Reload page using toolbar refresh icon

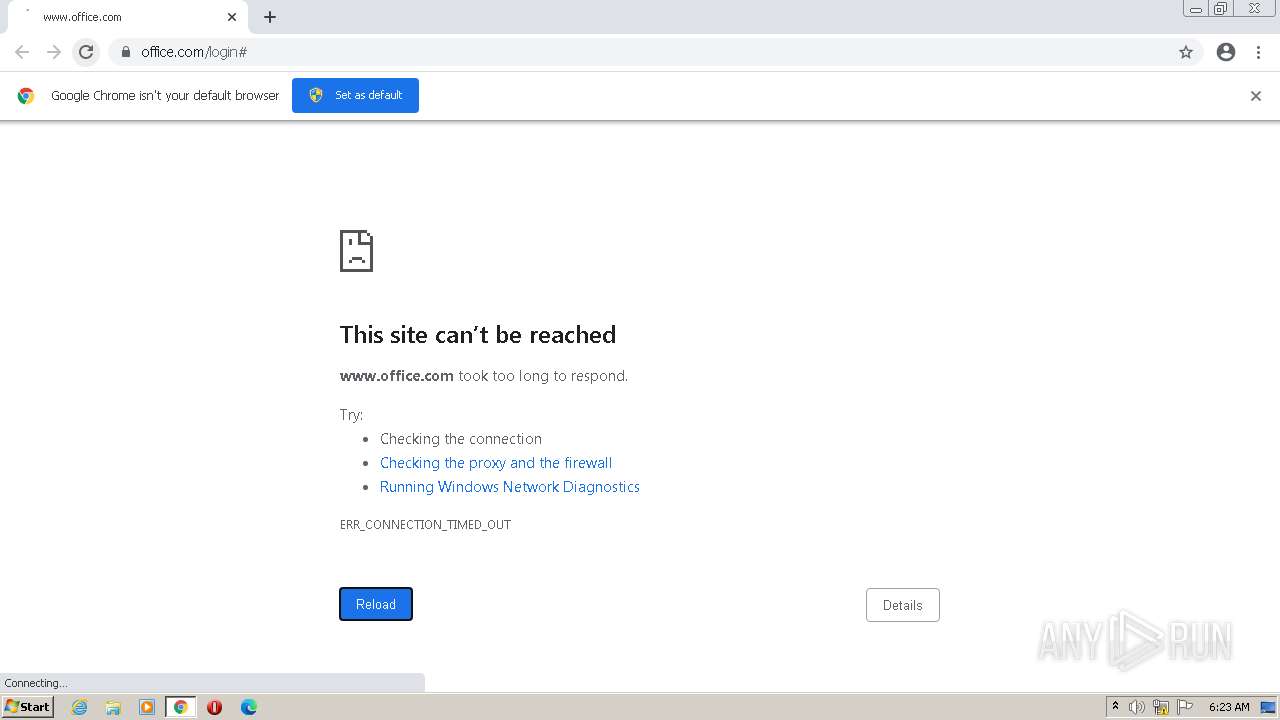[x=86, y=52]
